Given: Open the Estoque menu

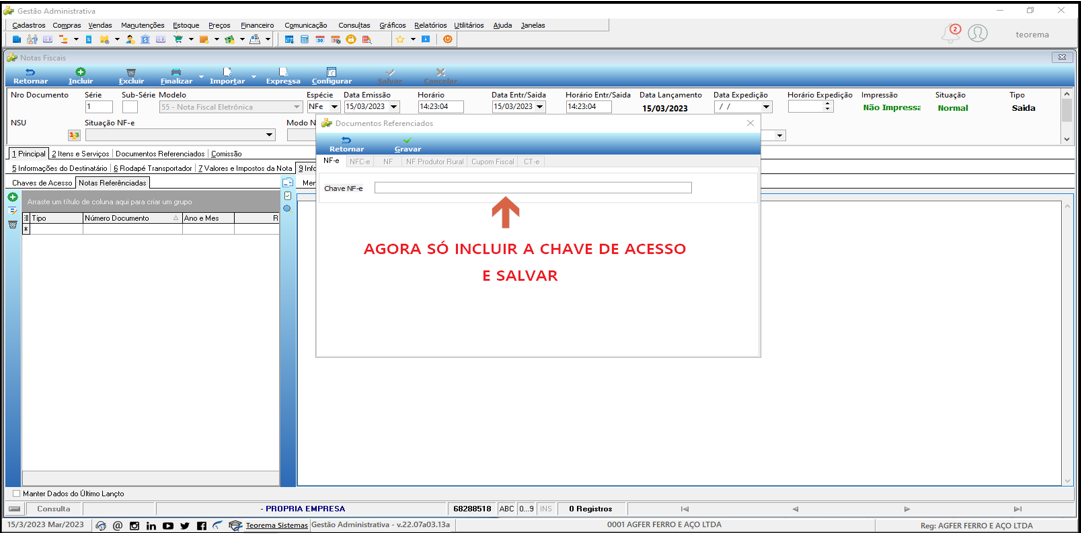Looking at the screenshot, I should tap(186, 25).
